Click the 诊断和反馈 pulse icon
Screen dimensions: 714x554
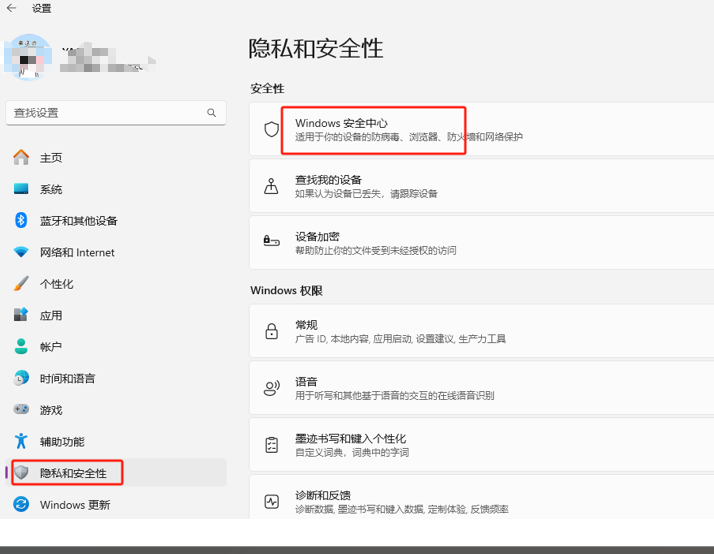272,502
